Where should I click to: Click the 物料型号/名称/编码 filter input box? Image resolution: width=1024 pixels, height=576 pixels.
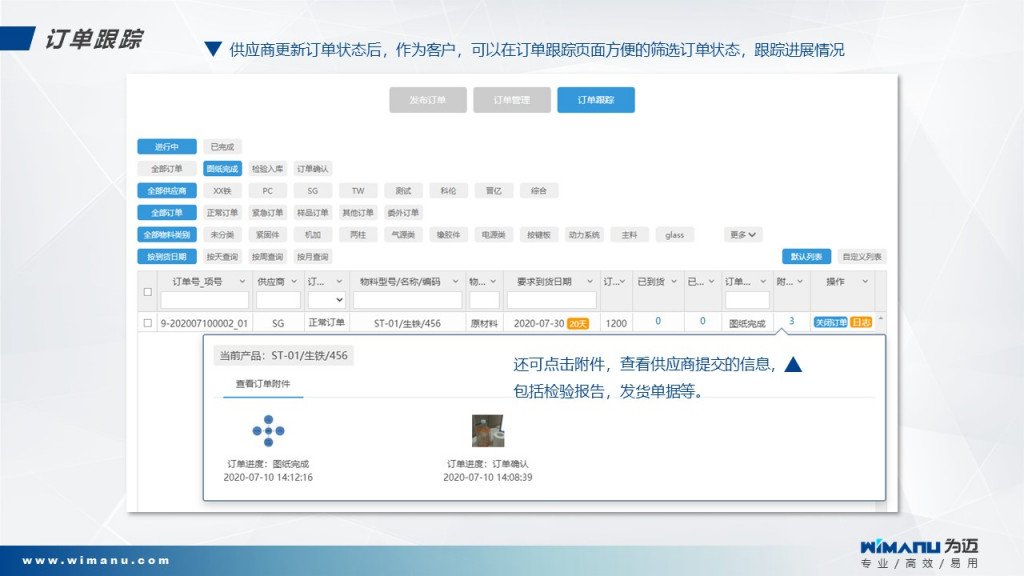[x=406, y=299]
